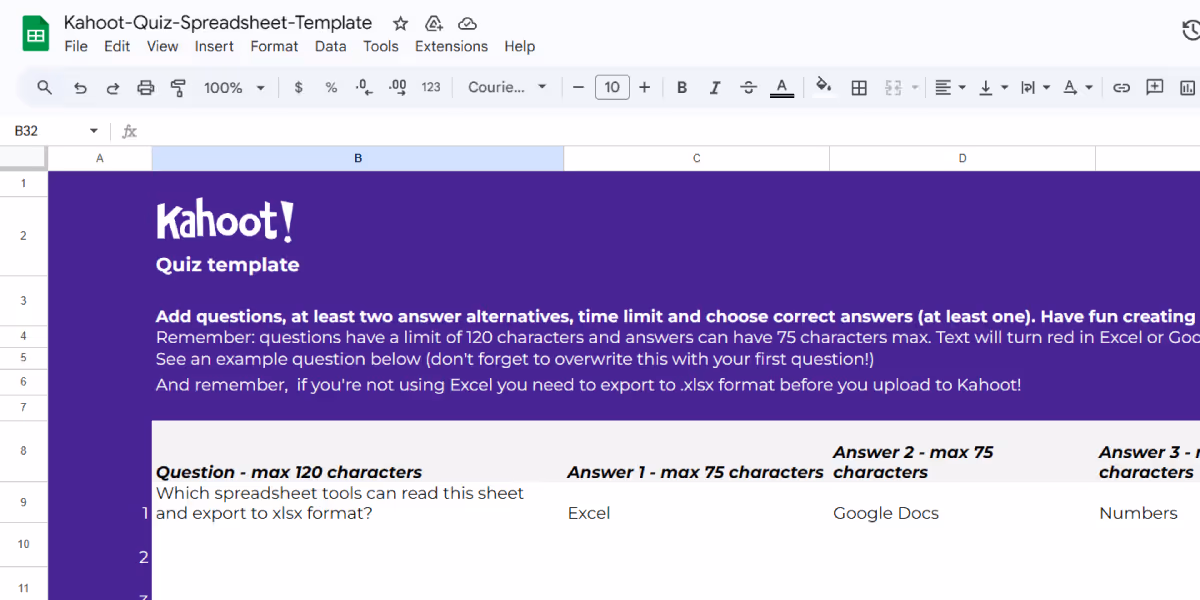This screenshot has width=1200, height=600.
Task: Select the 'Excel' answer cell
Action: pyautogui.click(x=697, y=503)
